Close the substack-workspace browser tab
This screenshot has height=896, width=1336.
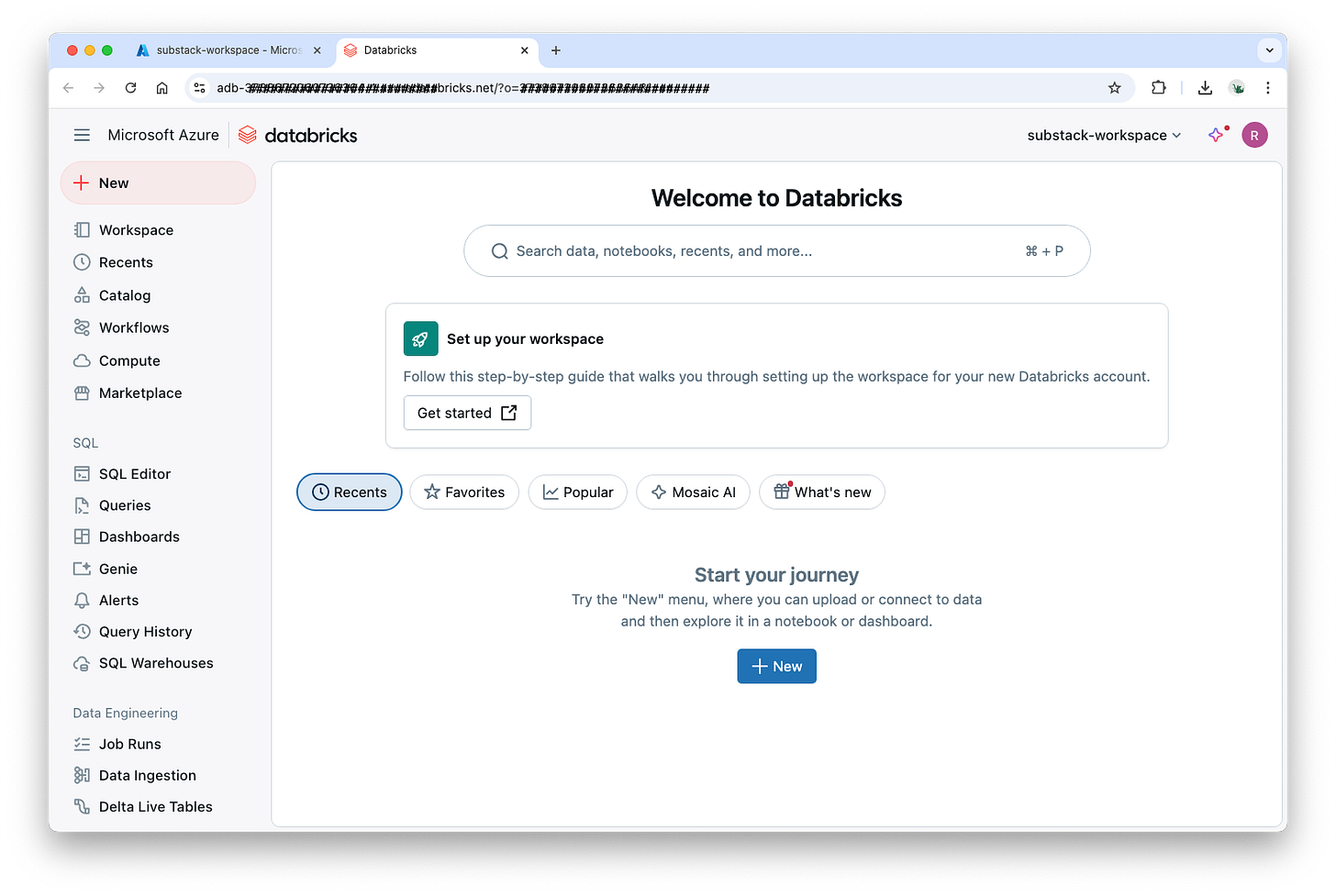point(317,50)
